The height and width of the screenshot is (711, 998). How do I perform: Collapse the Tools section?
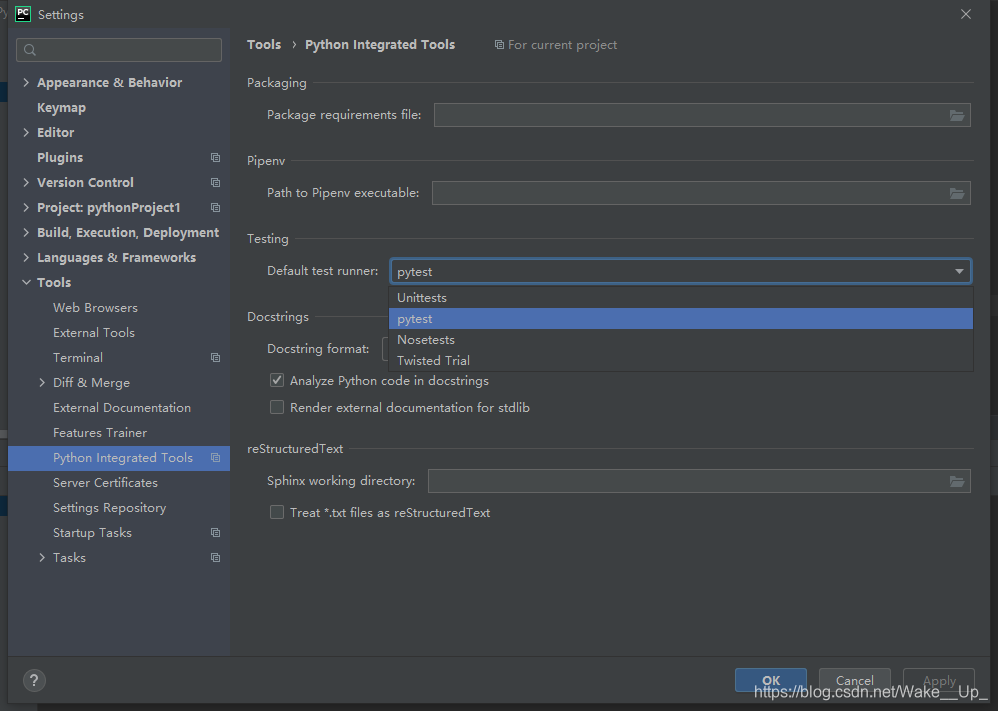click(26, 283)
